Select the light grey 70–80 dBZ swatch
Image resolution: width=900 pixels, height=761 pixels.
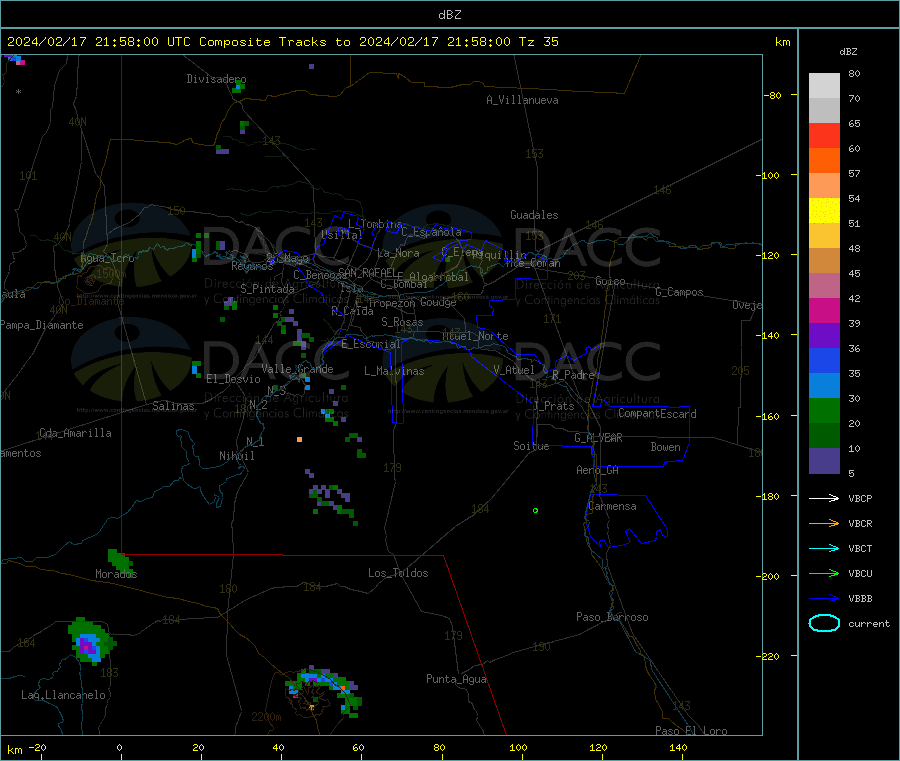tap(824, 86)
